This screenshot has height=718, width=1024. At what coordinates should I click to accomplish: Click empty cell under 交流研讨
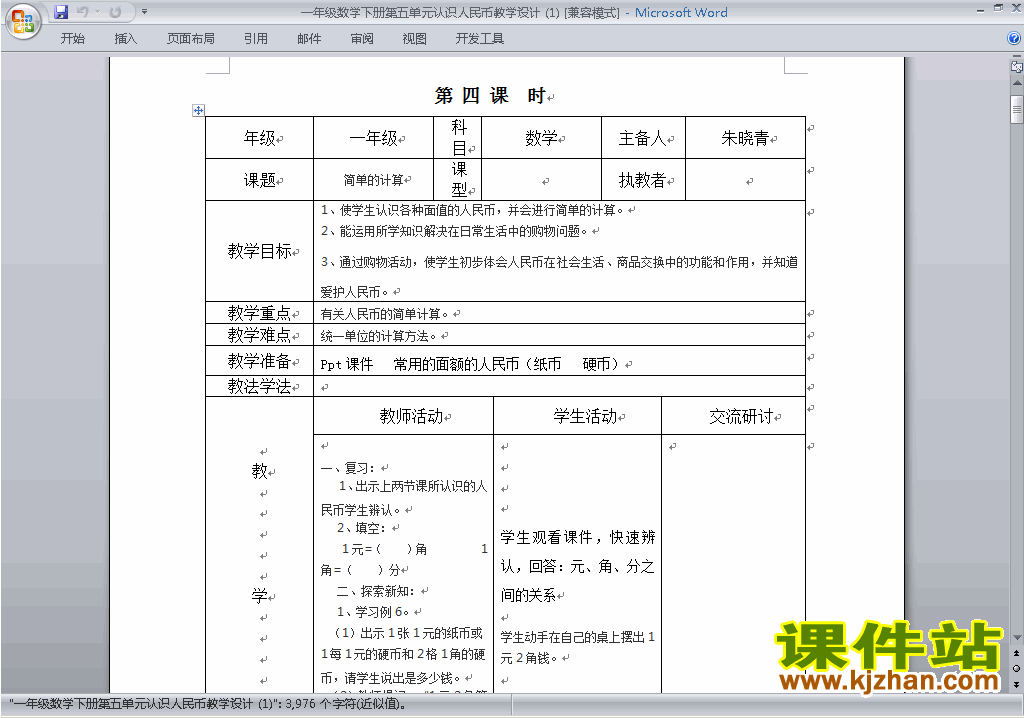click(x=734, y=563)
